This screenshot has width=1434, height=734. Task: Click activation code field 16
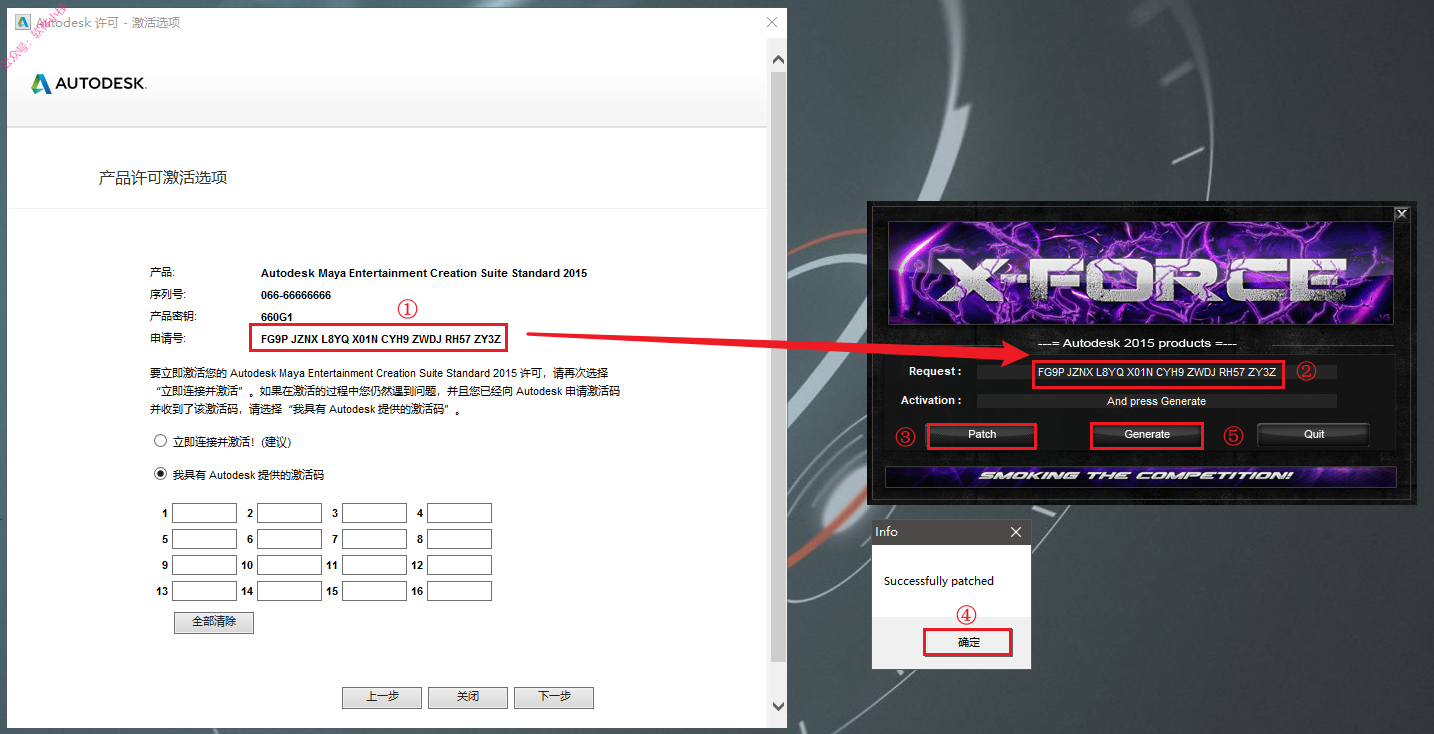[x=459, y=591]
